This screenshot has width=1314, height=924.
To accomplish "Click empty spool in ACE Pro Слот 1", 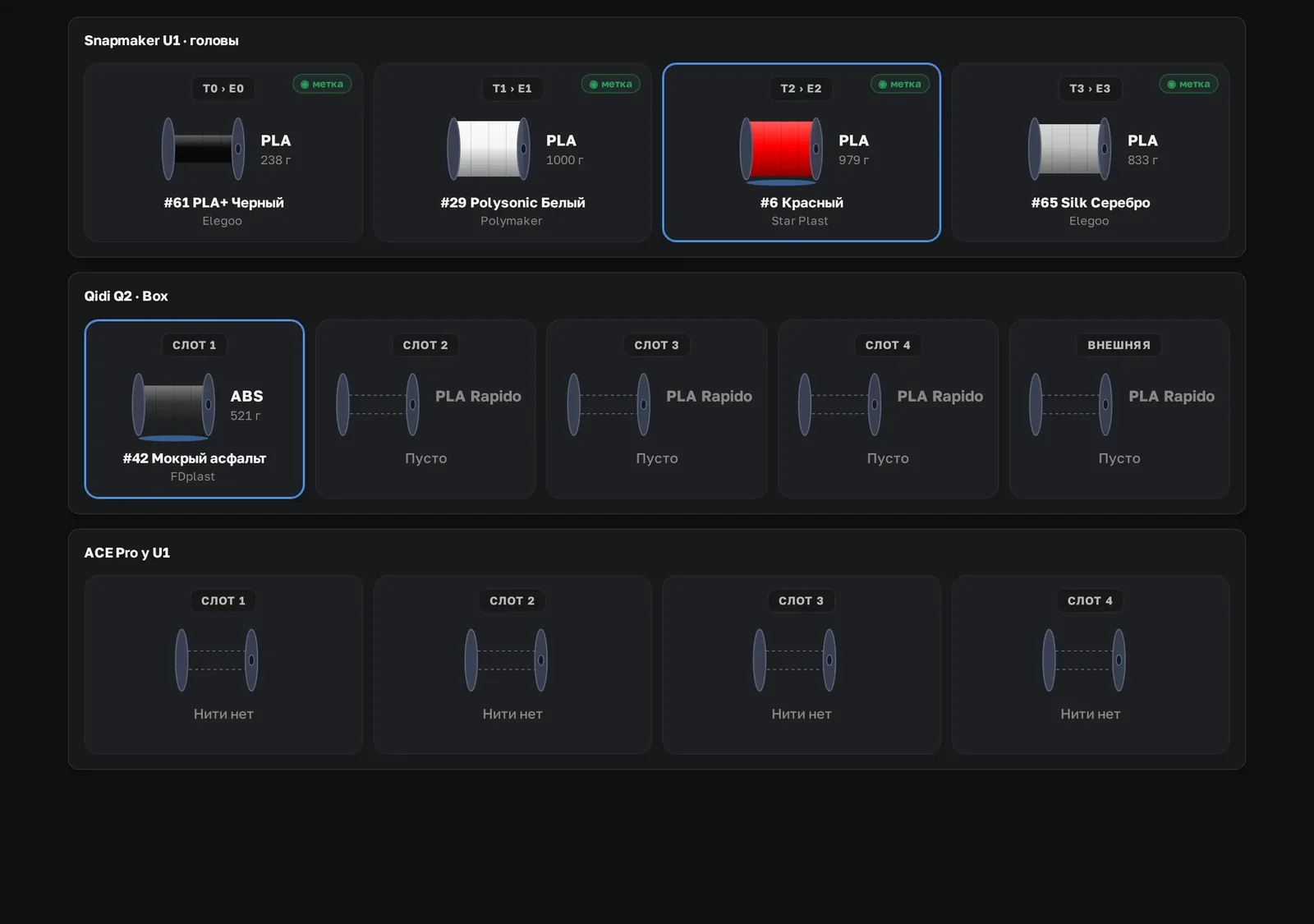I will 217,660.
